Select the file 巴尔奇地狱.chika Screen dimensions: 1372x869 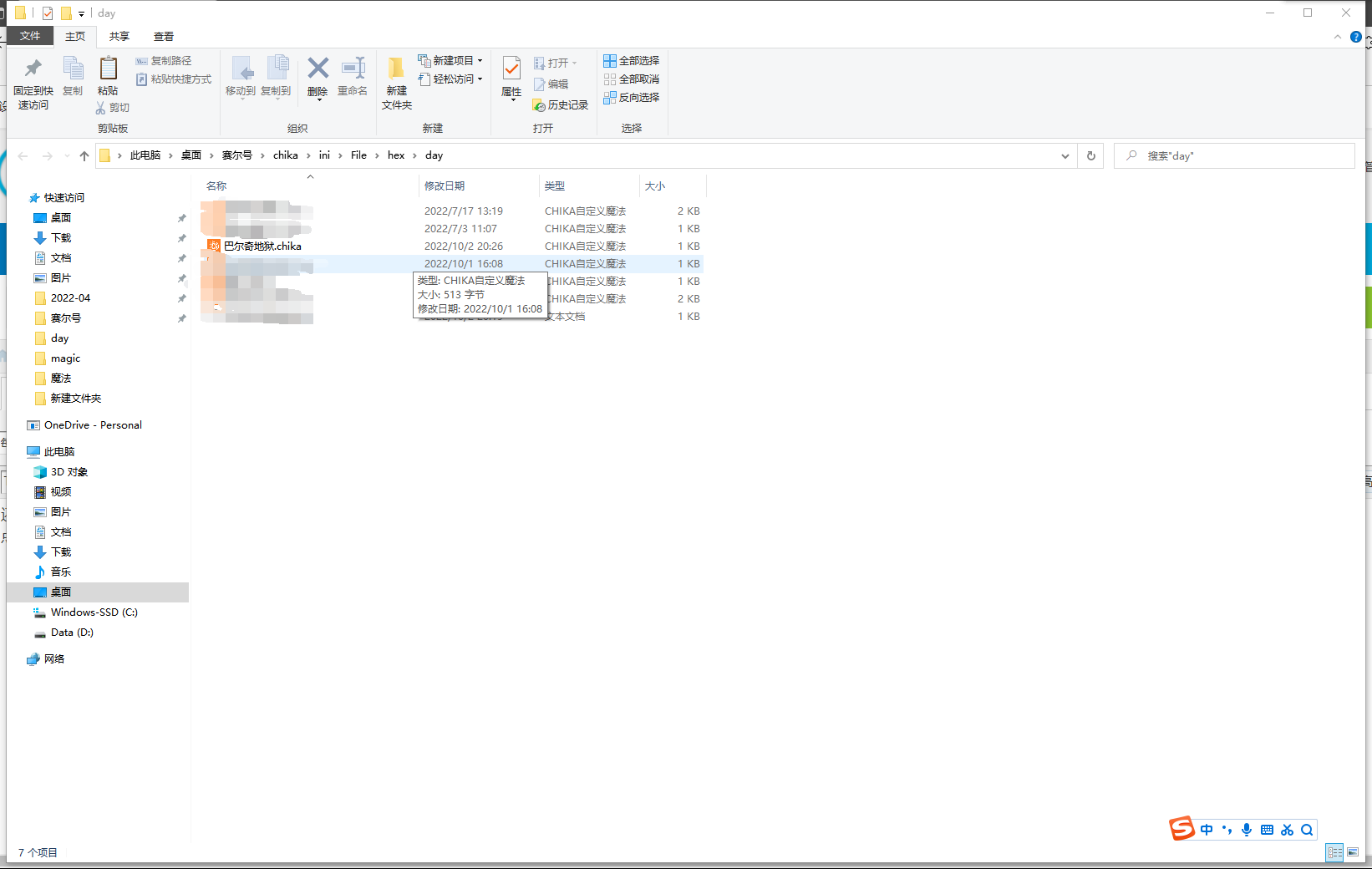pyautogui.click(x=262, y=246)
